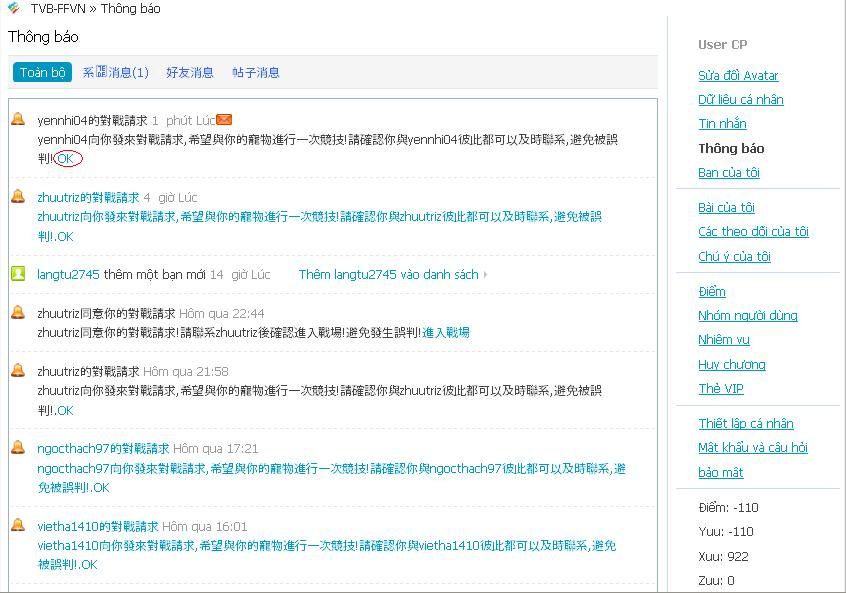Click bell icon beside ngocthach97 notification
The image size is (846, 593).
coord(18,447)
